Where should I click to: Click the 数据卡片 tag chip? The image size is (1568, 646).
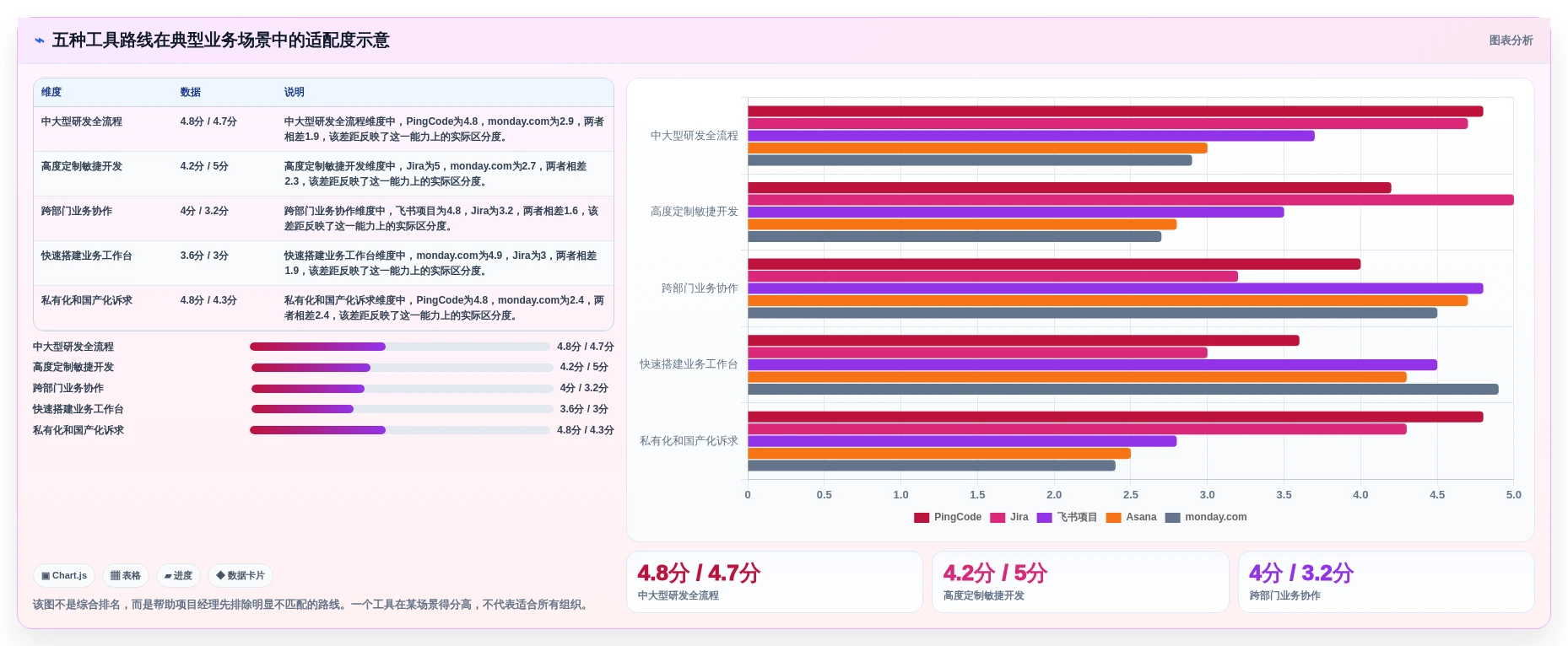[x=241, y=576]
